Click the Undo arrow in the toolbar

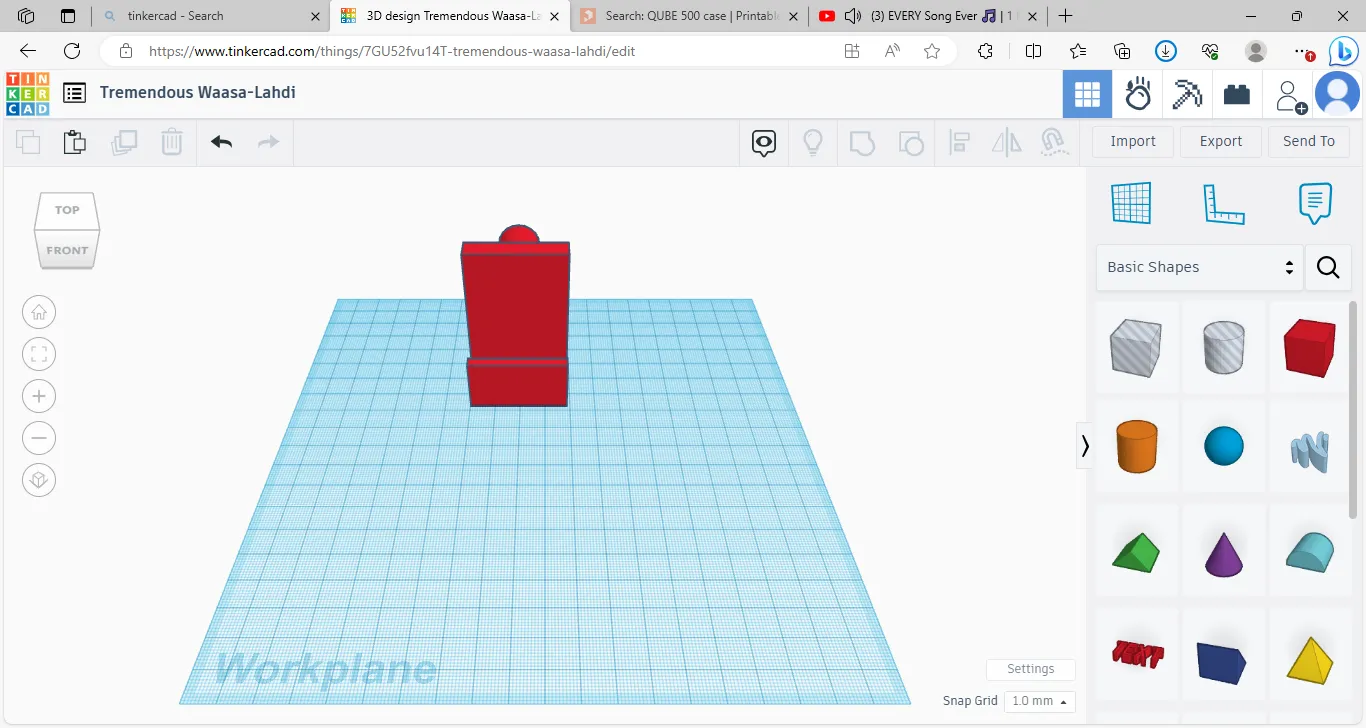pos(222,142)
